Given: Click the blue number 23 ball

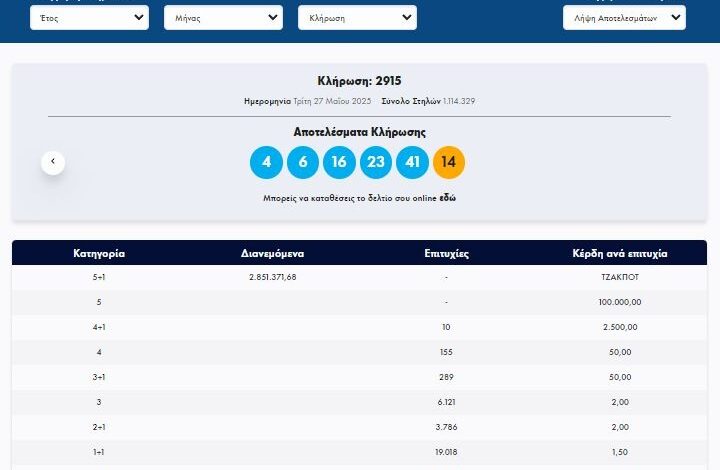Looking at the screenshot, I should pos(376,161).
